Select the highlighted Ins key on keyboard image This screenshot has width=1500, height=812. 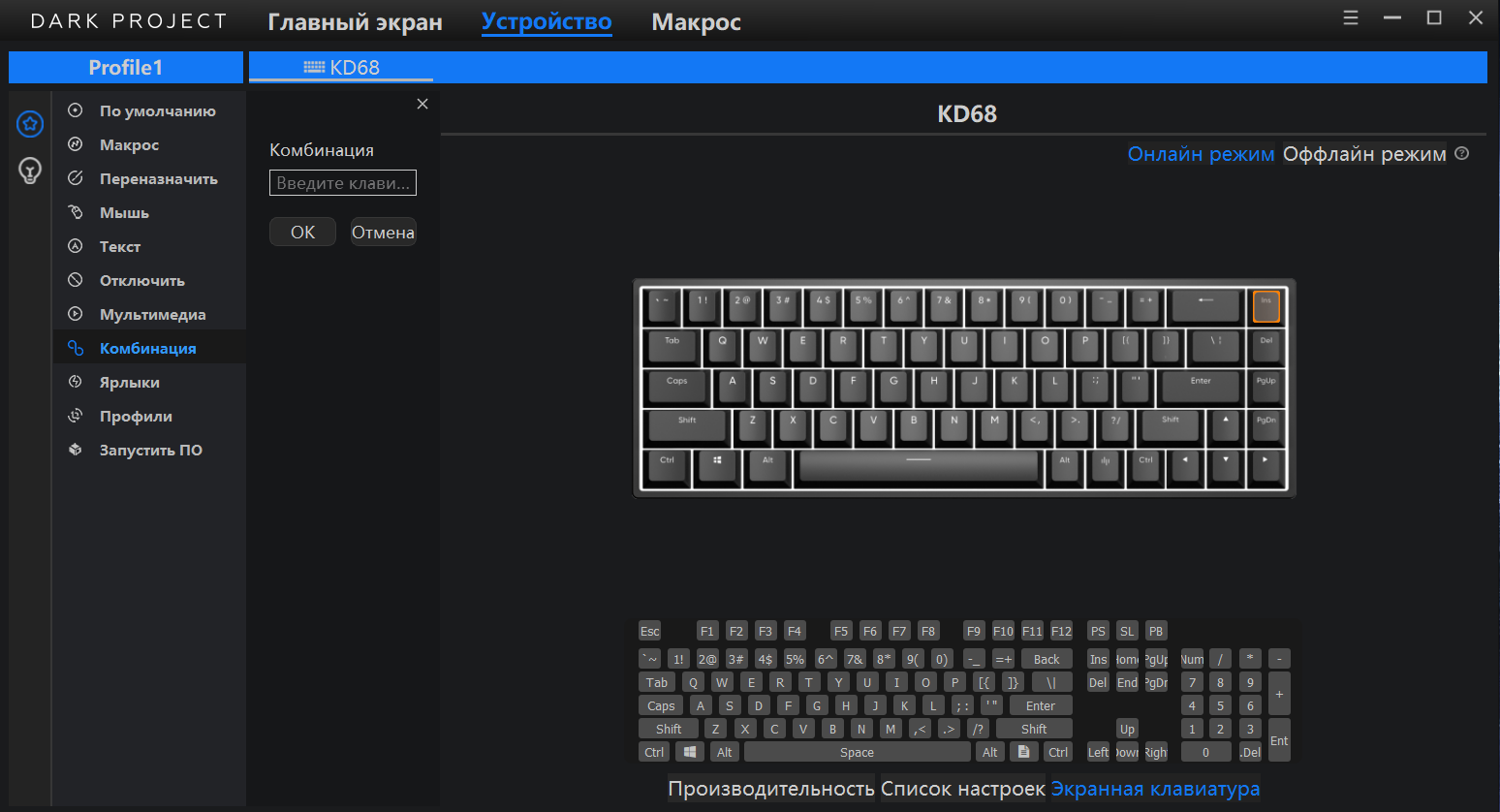[1266, 305]
